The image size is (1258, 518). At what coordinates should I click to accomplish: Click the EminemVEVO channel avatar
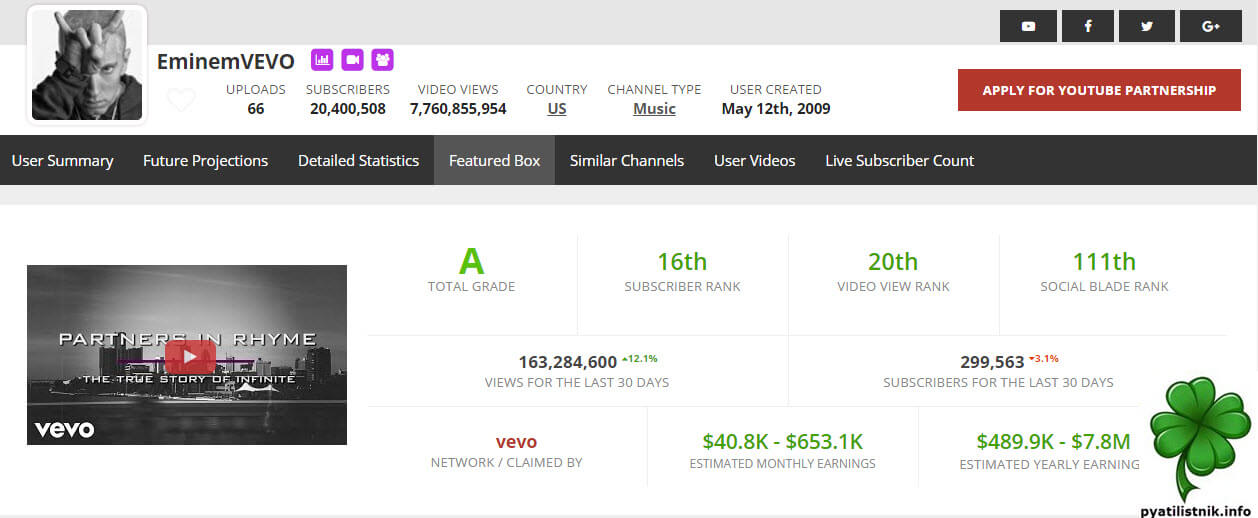coord(87,64)
